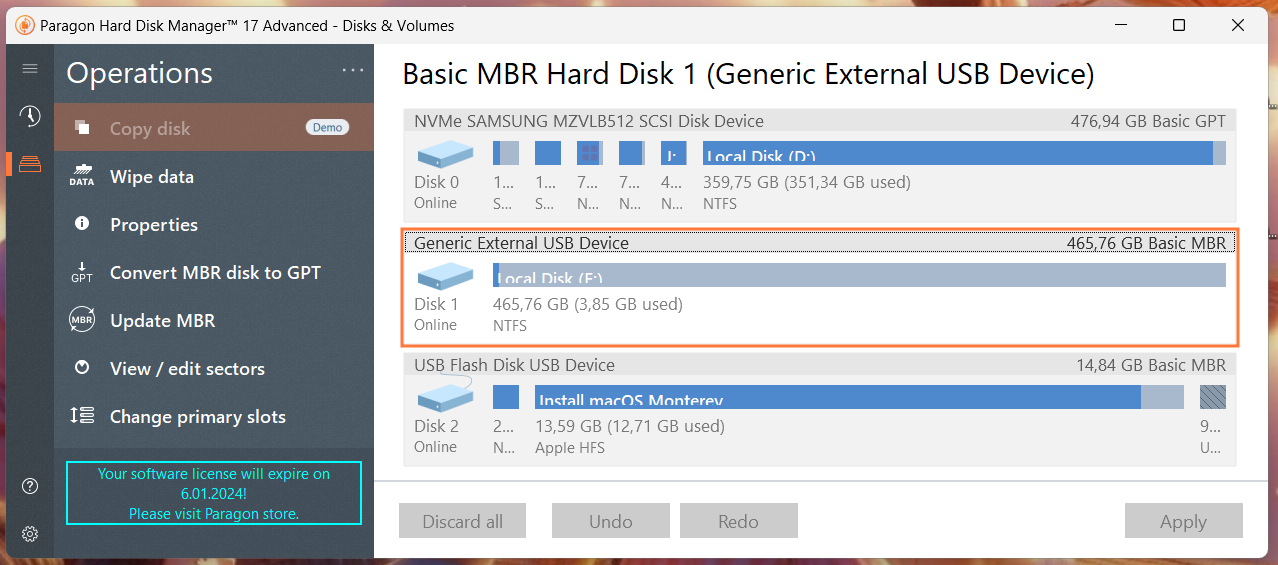Image resolution: width=1278 pixels, height=565 pixels.
Task: Open the help question mark icon
Action: [30, 486]
